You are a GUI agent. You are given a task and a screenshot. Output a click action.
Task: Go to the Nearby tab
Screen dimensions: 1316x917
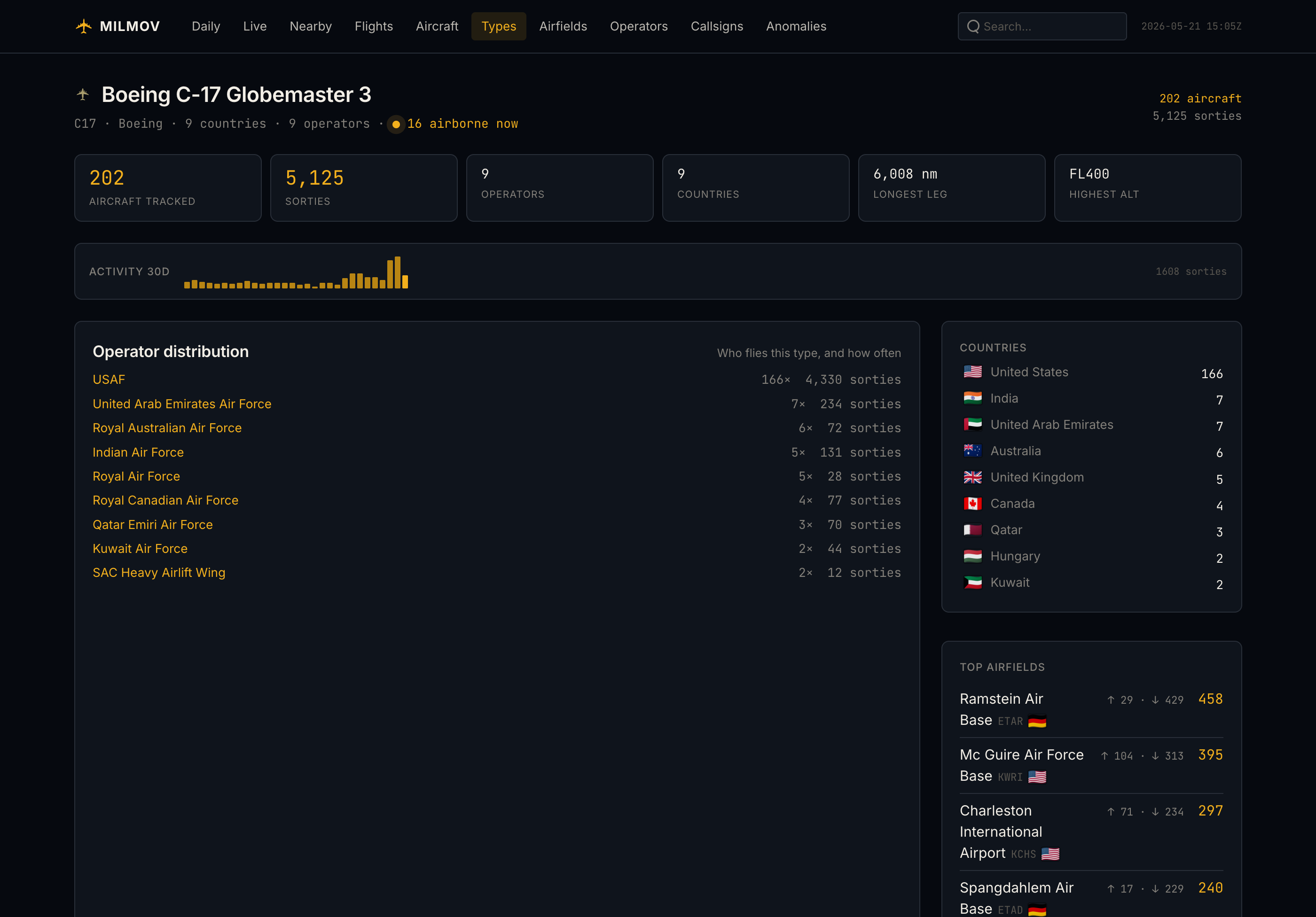[x=311, y=26]
